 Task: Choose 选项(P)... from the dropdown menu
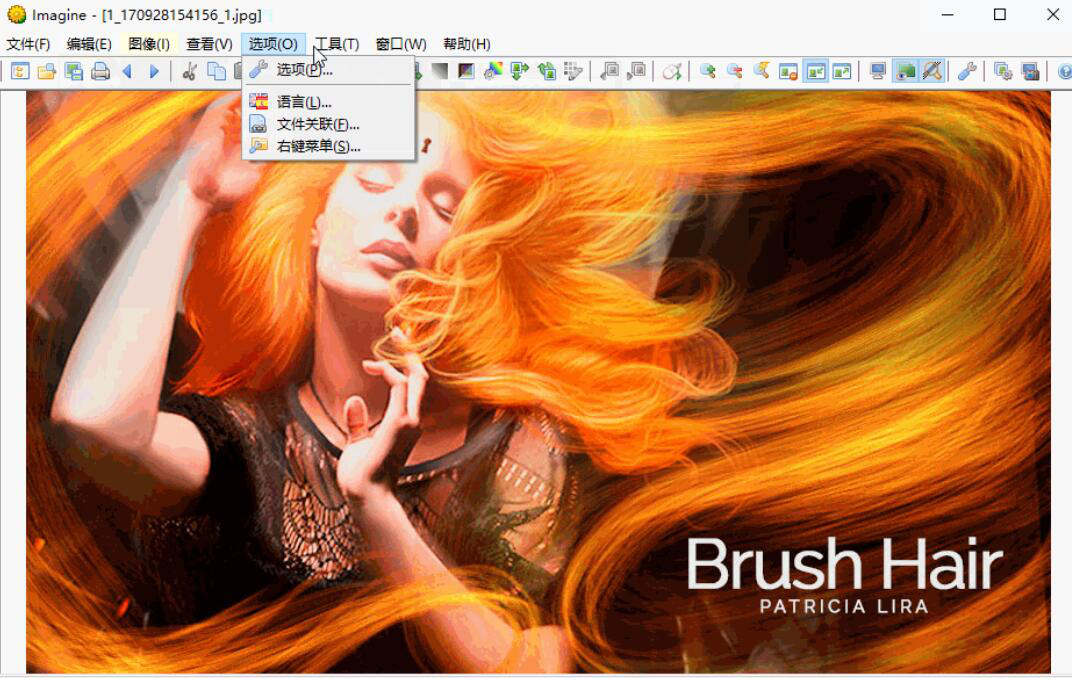[328, 70]
